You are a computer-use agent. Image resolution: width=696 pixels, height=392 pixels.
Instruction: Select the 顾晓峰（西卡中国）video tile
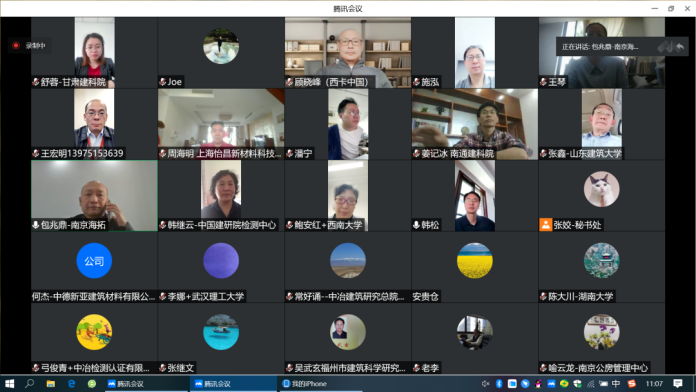coord(348,52)
